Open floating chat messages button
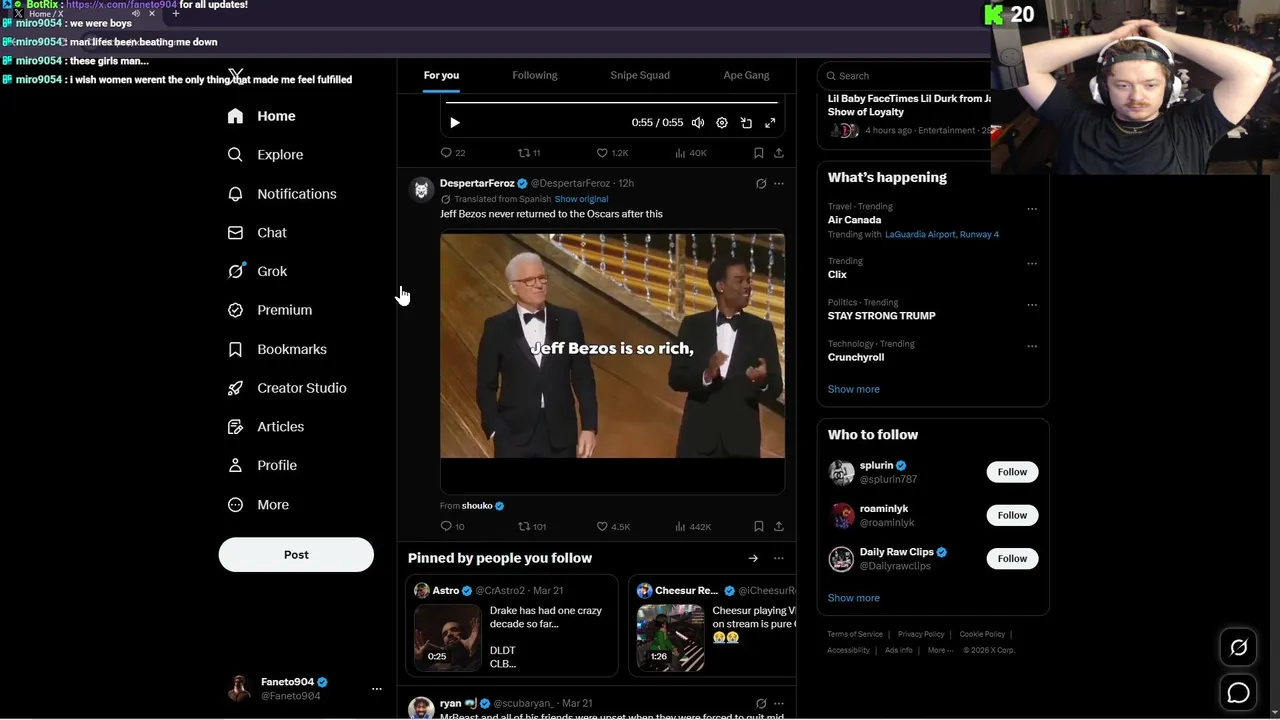 [1238, 692]
